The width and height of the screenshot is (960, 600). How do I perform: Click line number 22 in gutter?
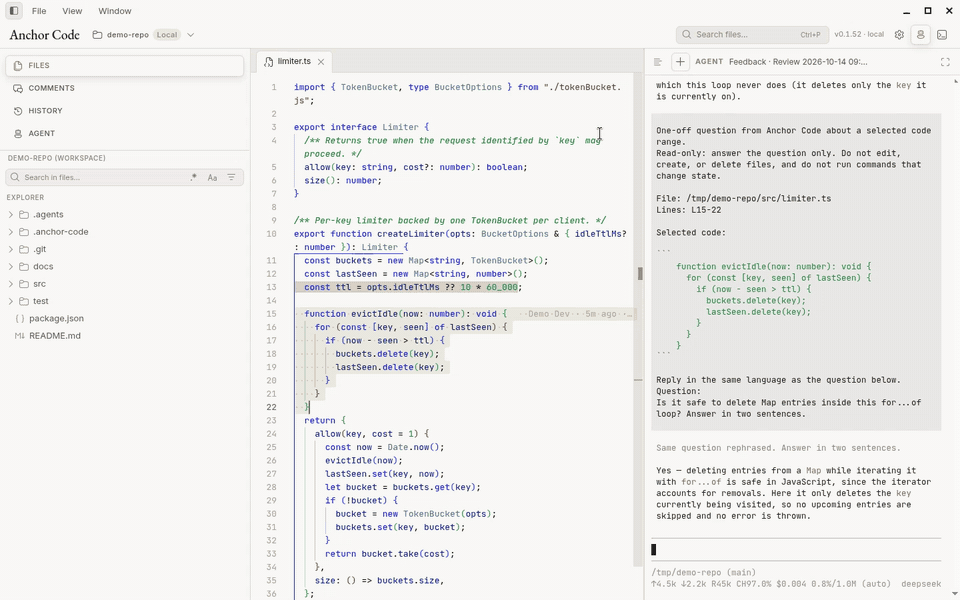[x=271, y=407]
